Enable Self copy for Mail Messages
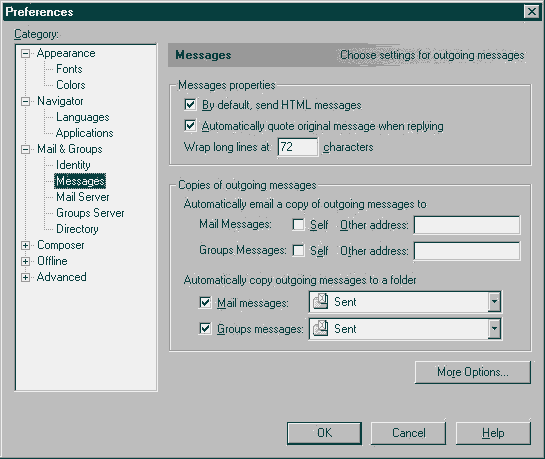Image resolution: width=545 pixels, height=459 pixels. tap(298, 225)
